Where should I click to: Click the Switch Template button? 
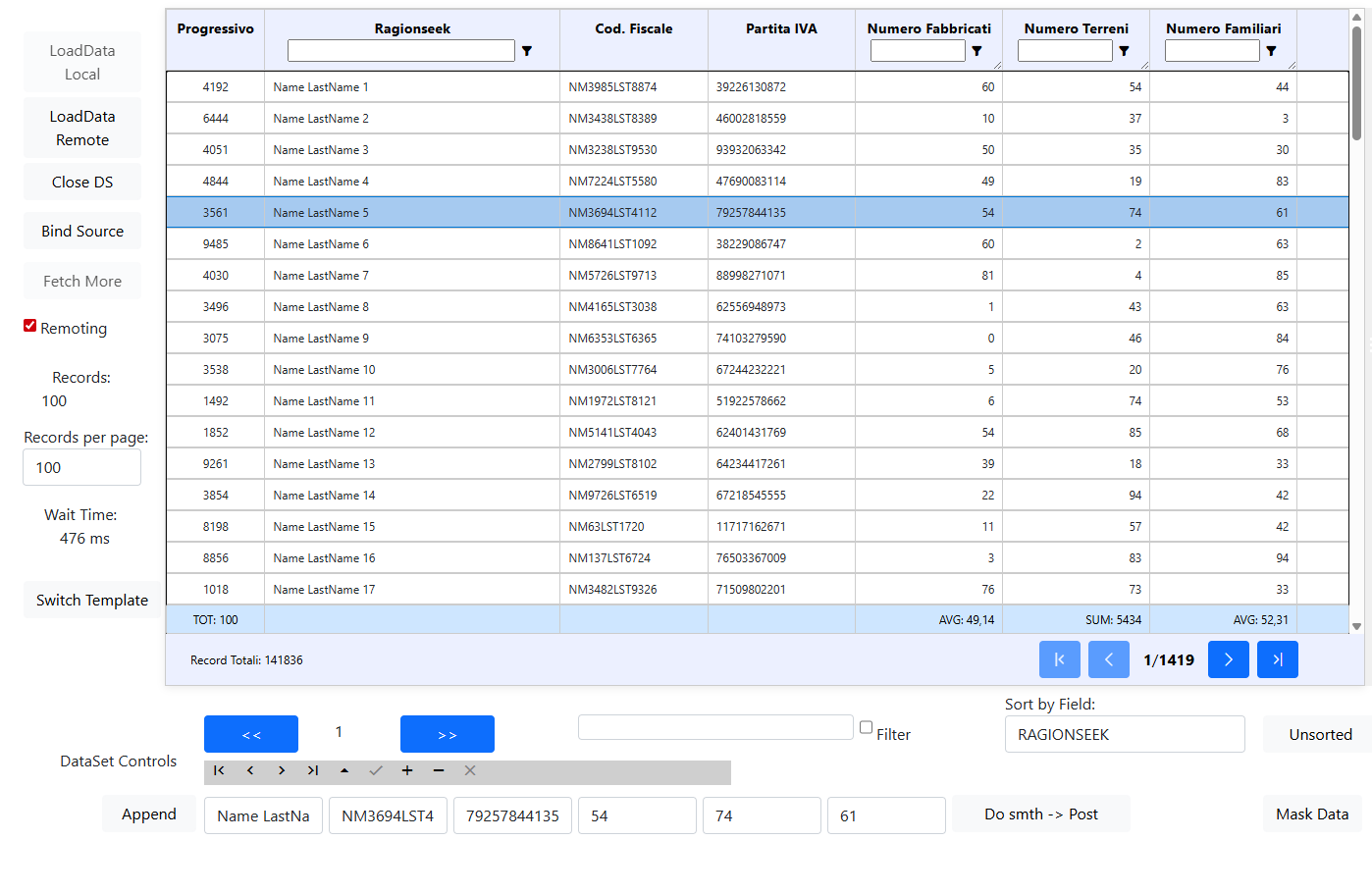click(x=92, y=601)
